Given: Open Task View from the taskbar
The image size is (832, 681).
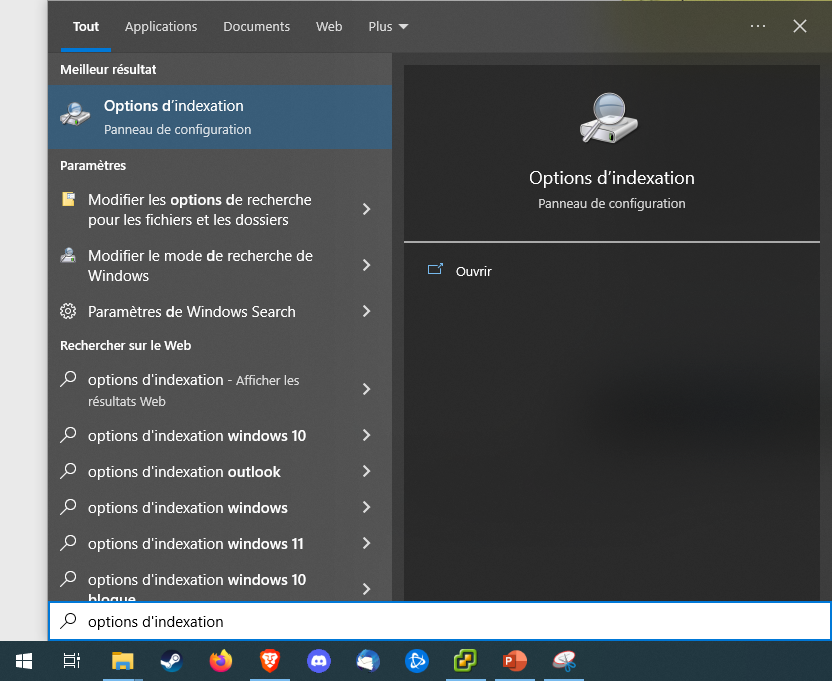Looking at the screenshot, I should tap(72, 661).
